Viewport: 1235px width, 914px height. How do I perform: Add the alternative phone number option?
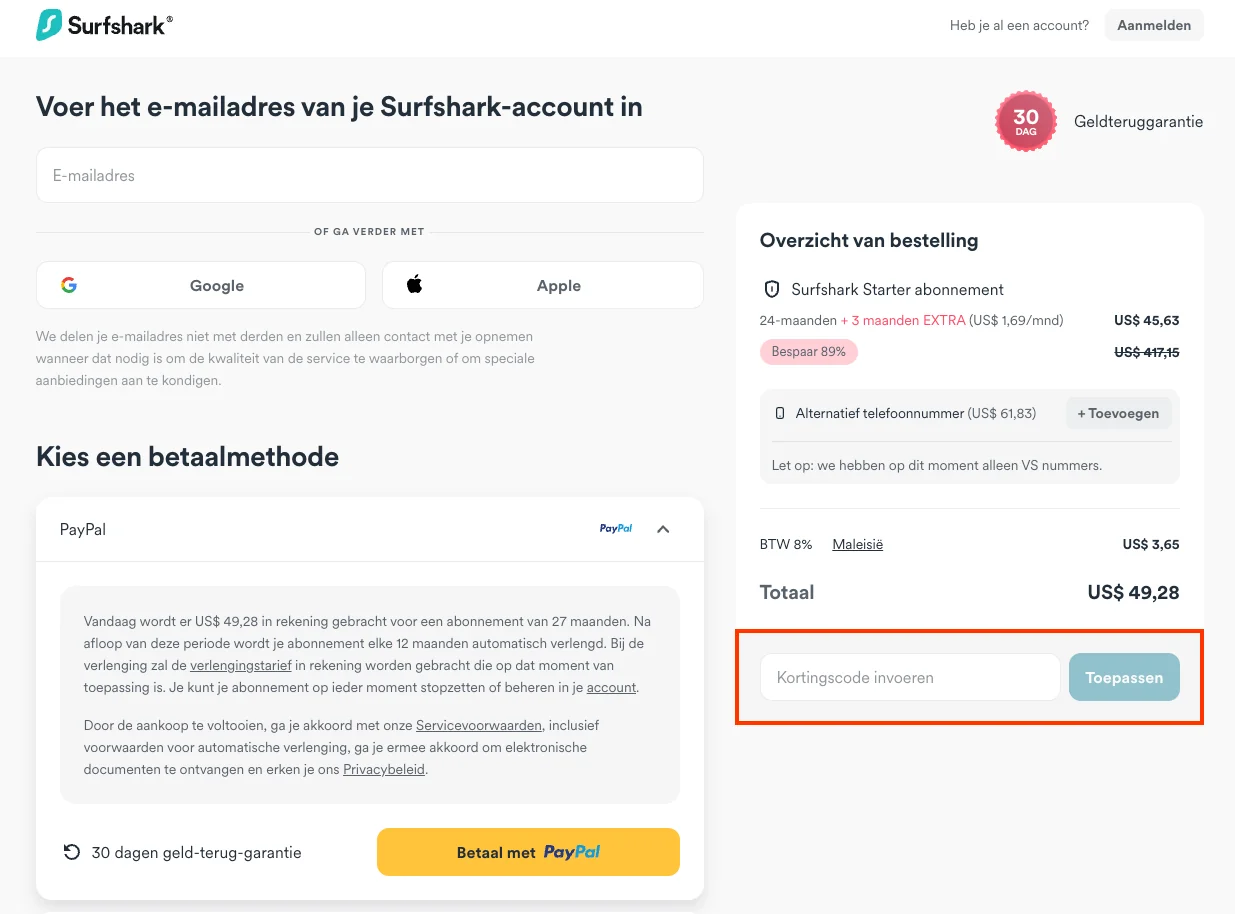click(1118, 412)
